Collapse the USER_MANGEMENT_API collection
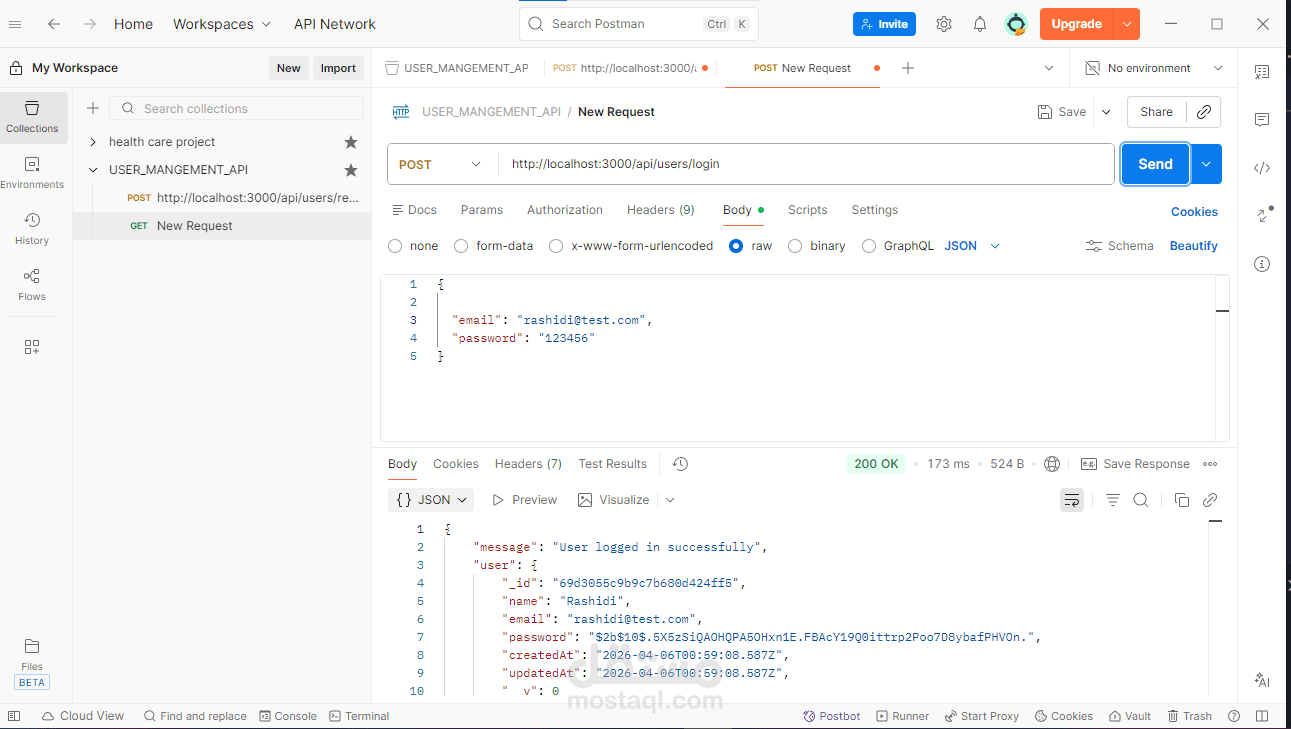Viewport: 1291px width, 729px height. coord(93,170)
